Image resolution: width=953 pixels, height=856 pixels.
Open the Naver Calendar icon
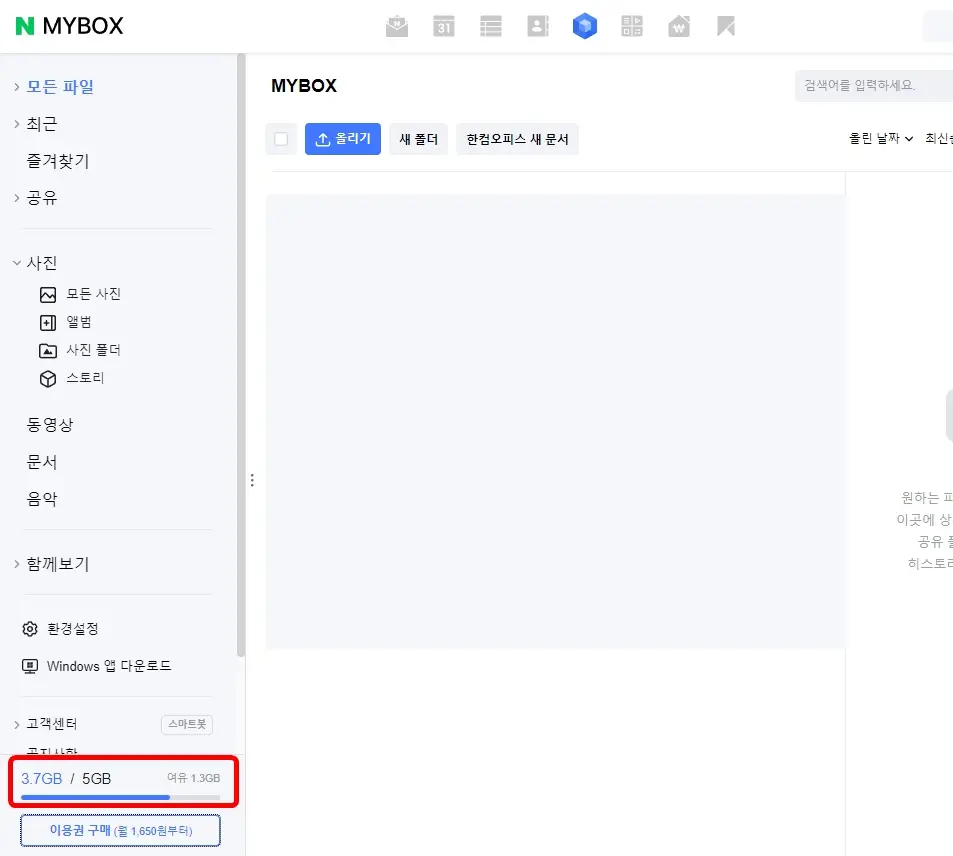click(444, 26)
